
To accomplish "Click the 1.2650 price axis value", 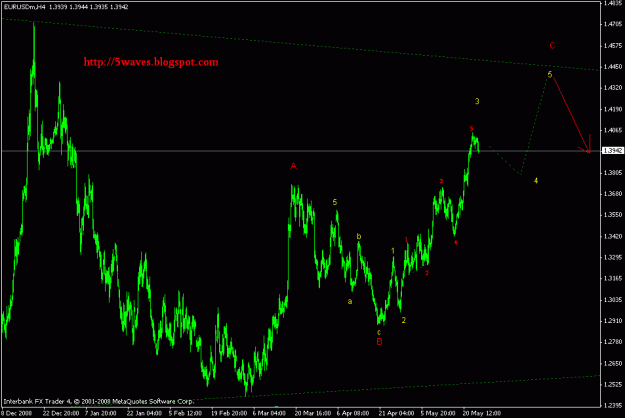I will [x=613, y=363].
